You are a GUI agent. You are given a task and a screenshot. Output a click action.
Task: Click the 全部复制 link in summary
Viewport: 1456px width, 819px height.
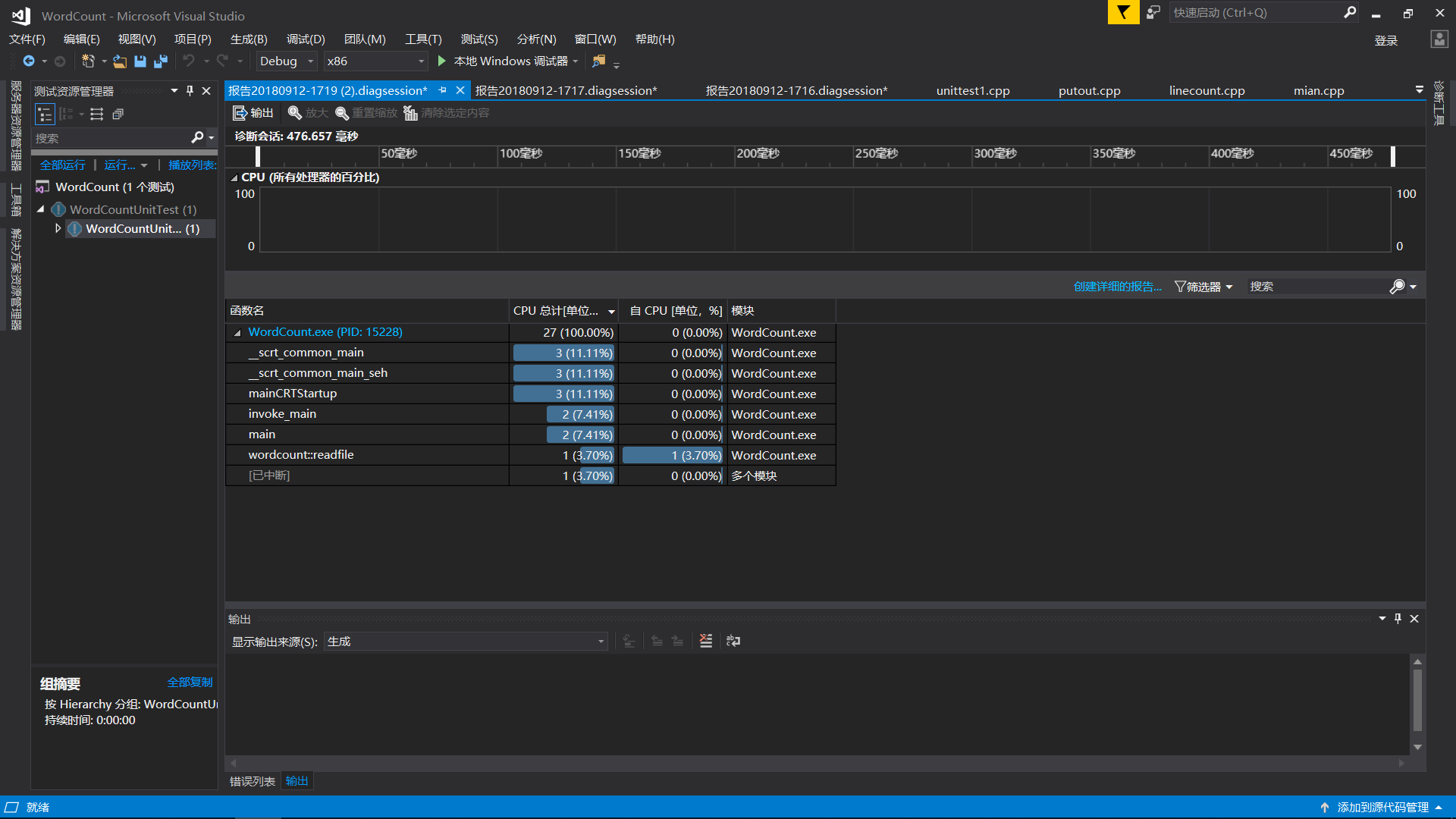tap(190, 682)
